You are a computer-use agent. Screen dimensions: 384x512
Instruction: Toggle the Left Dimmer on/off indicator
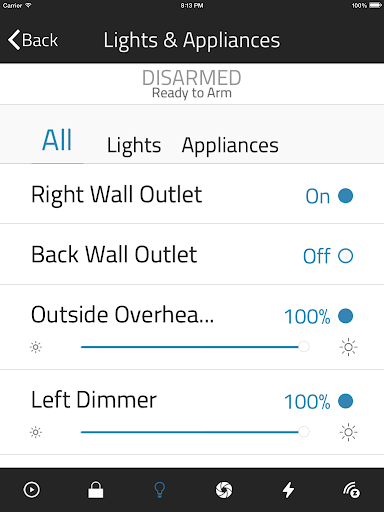point(345,401)
